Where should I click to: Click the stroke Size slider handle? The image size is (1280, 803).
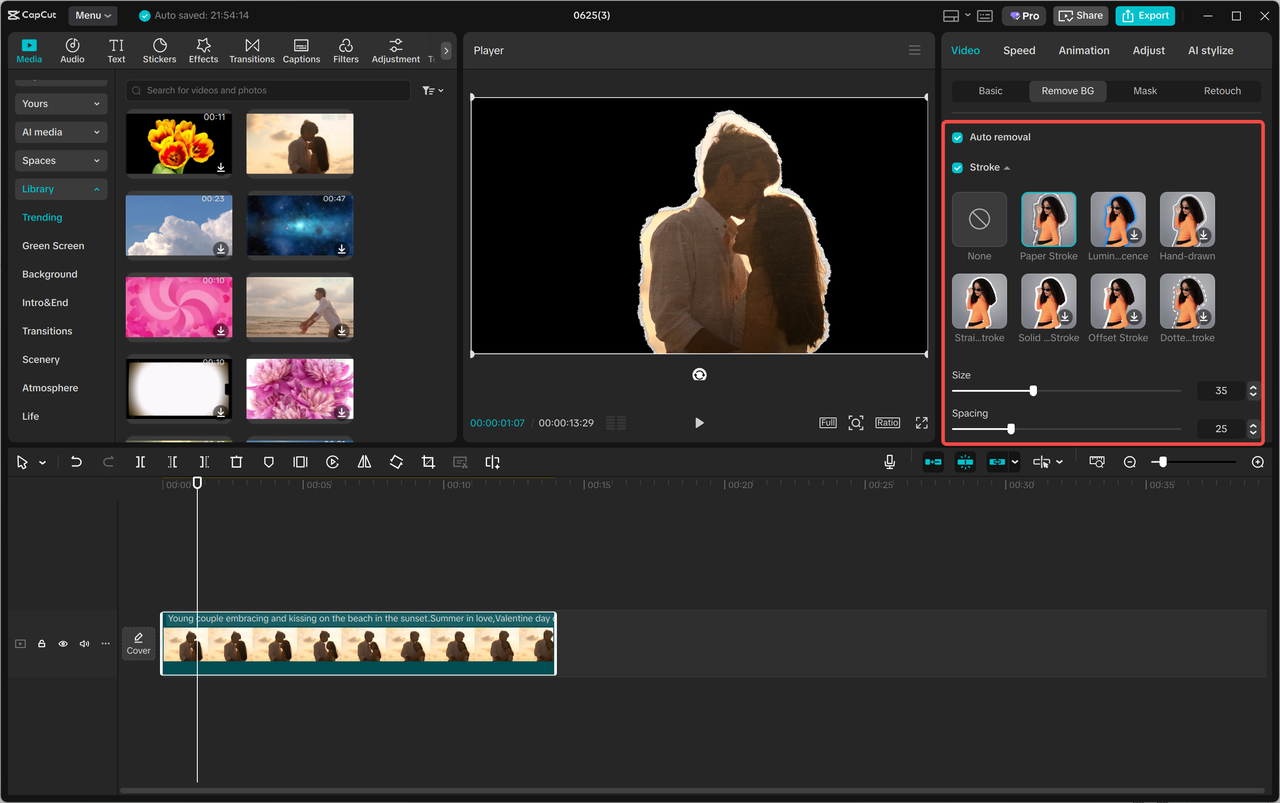click(1033, 391)
